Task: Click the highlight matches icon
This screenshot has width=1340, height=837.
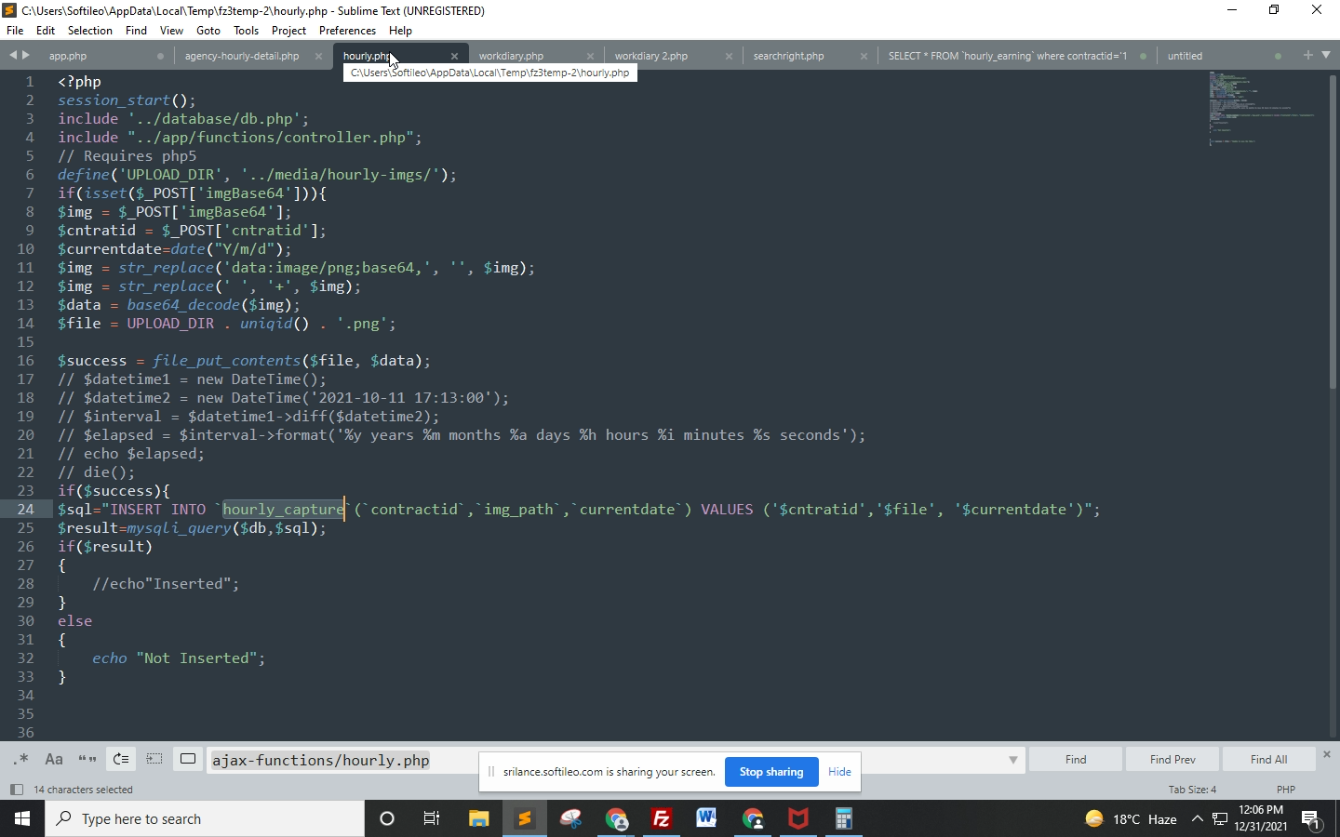Action: point(188,759)
